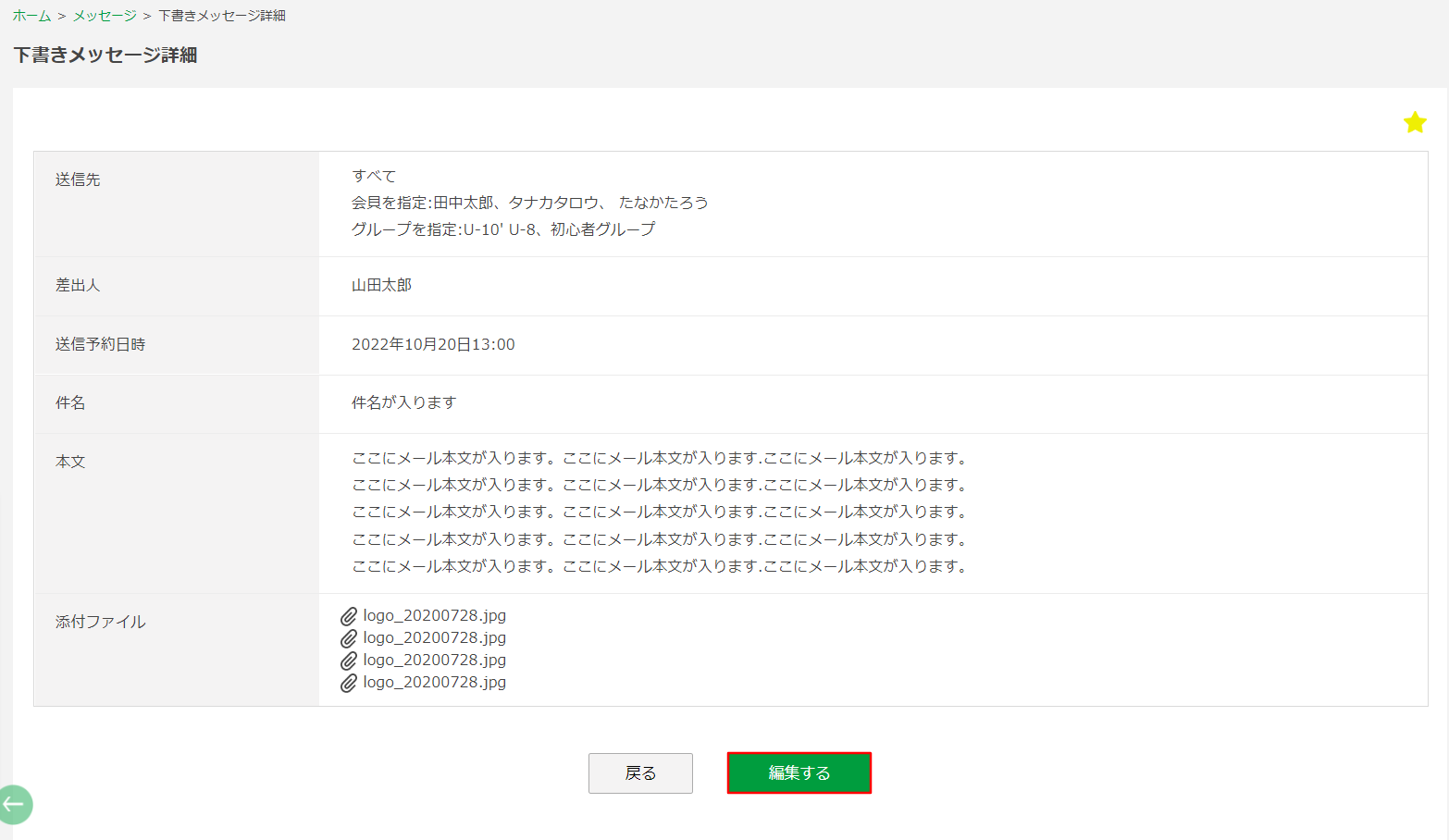Click the 下書きメッセージ詳細 page heading
This screenshot has width=1449, height=840.
[x=105, y=56]
